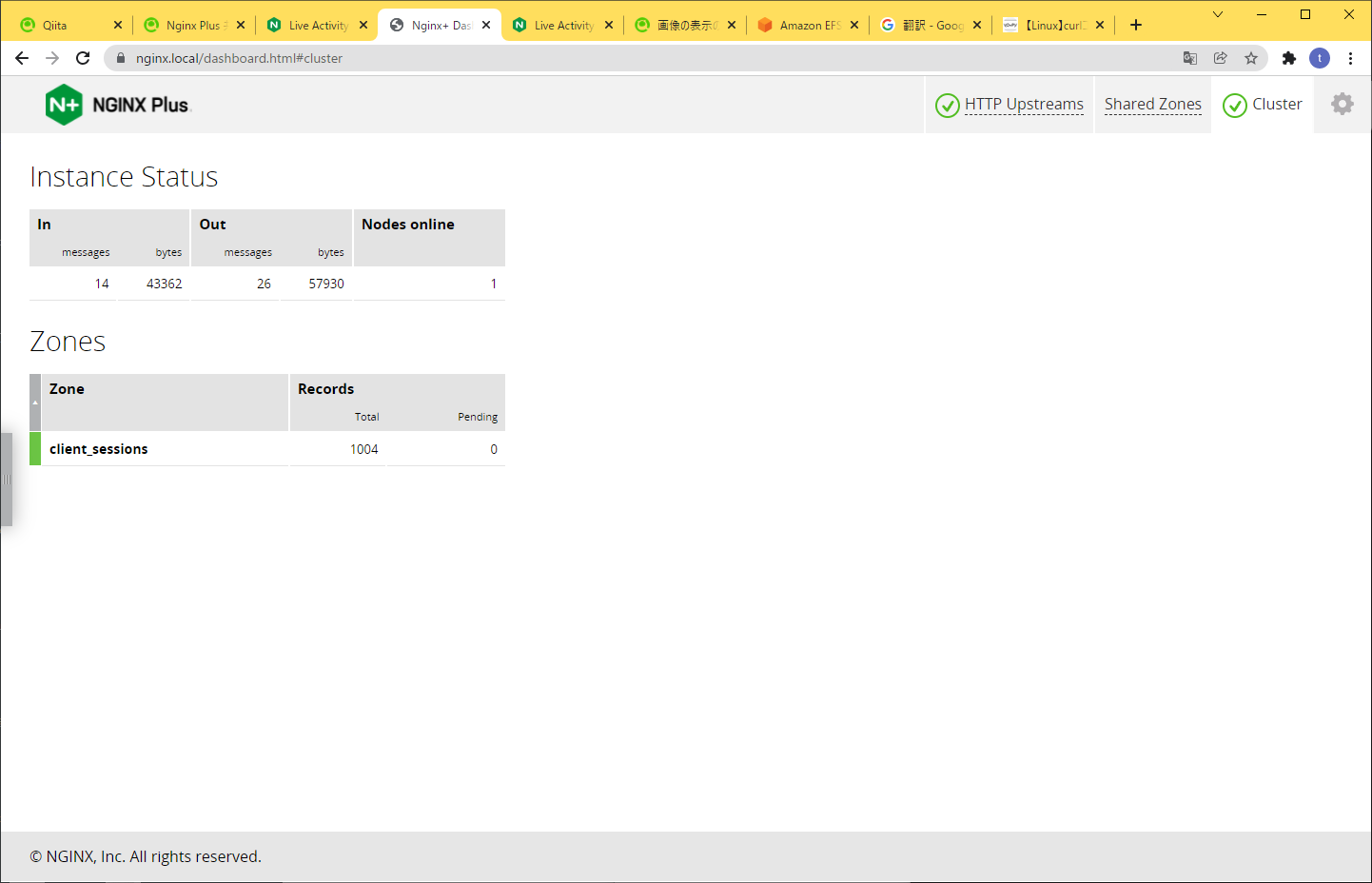
Task: Click the Out messages value 26
Action: (264, 284)
